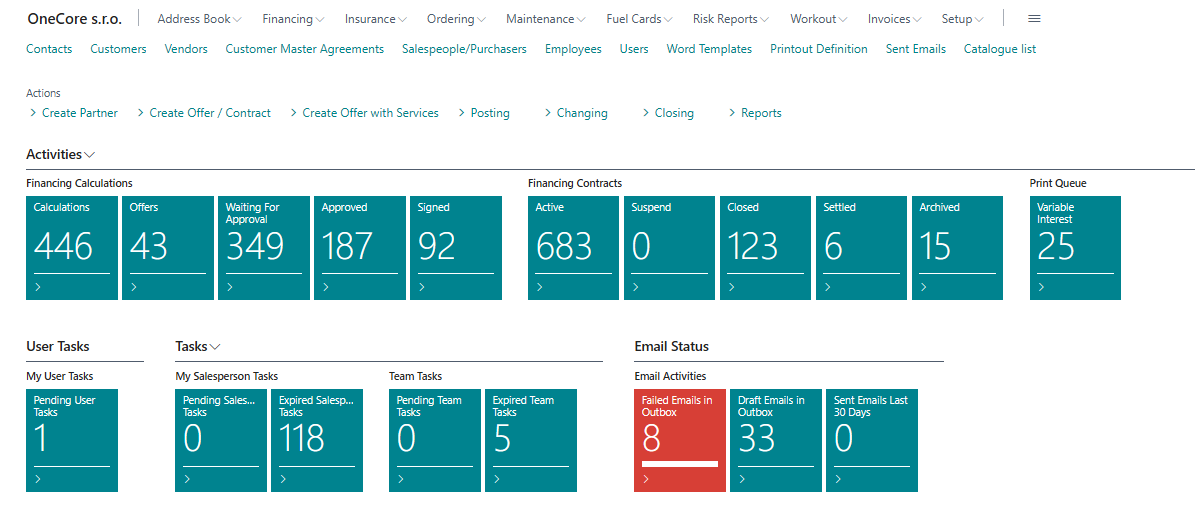
Task: Click the chevron arrow on Active contracts tile
Action: click(540, 287)
